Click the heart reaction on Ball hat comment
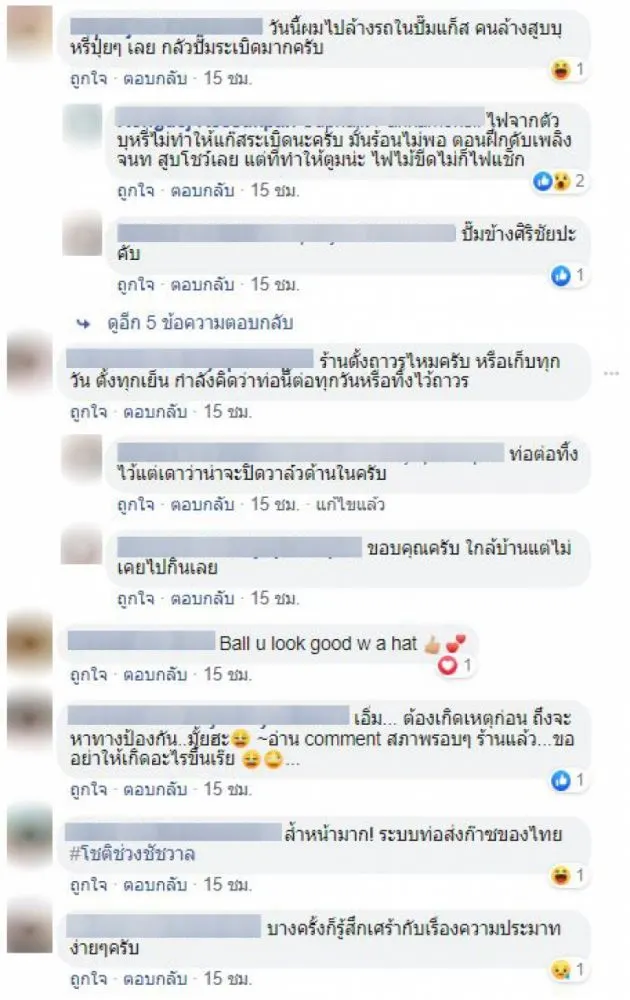Screen dimensions: 630x1000 pos(448,666)
